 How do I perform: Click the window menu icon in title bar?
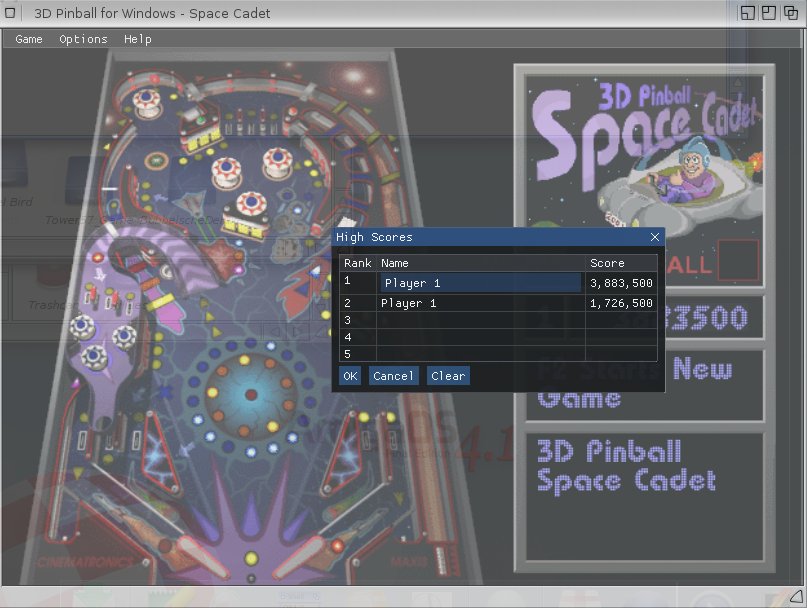10,12
